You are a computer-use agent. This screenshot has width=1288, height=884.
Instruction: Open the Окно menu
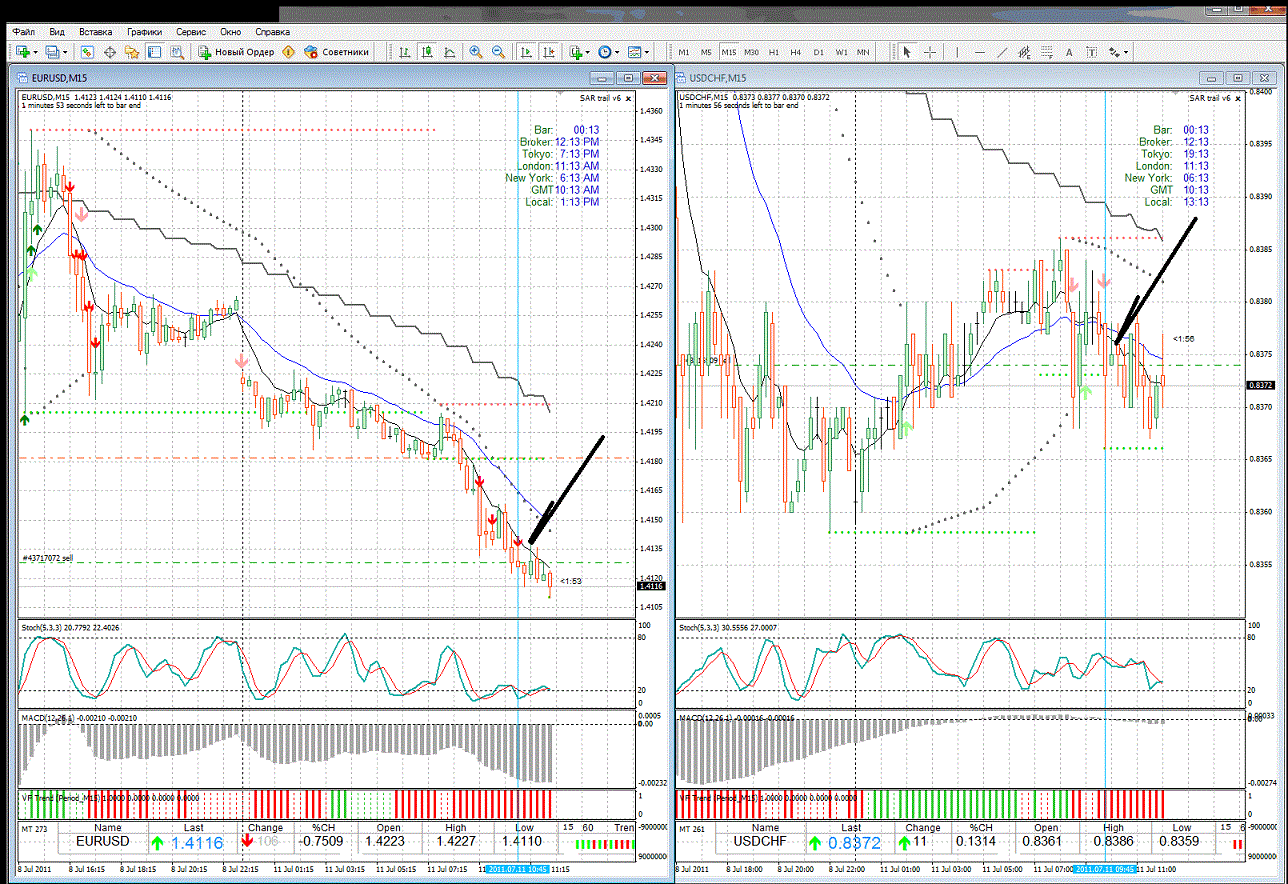click(x=230, y=32)
